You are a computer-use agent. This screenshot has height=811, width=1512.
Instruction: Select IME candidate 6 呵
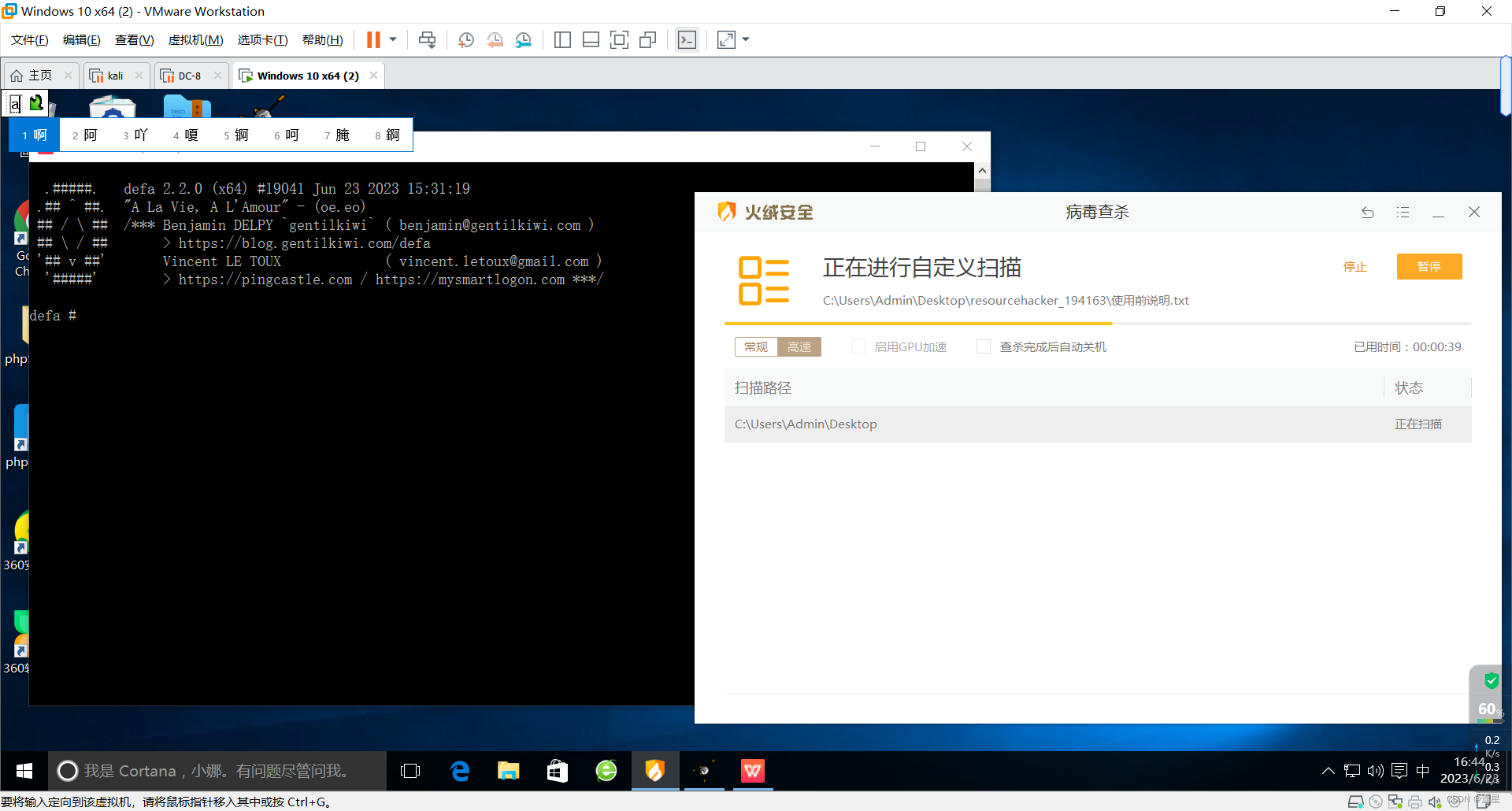pyautogui.click(x=287, y=135)
